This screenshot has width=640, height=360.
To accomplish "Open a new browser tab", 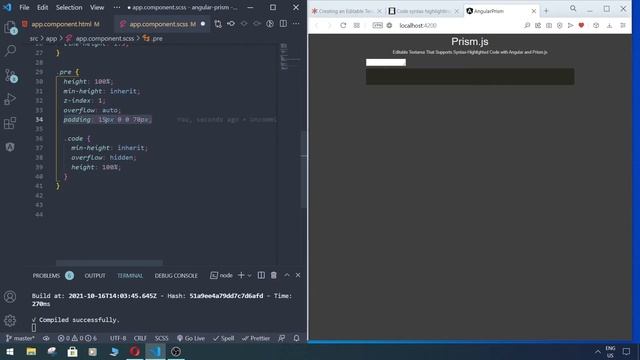I will pos(546,11).
